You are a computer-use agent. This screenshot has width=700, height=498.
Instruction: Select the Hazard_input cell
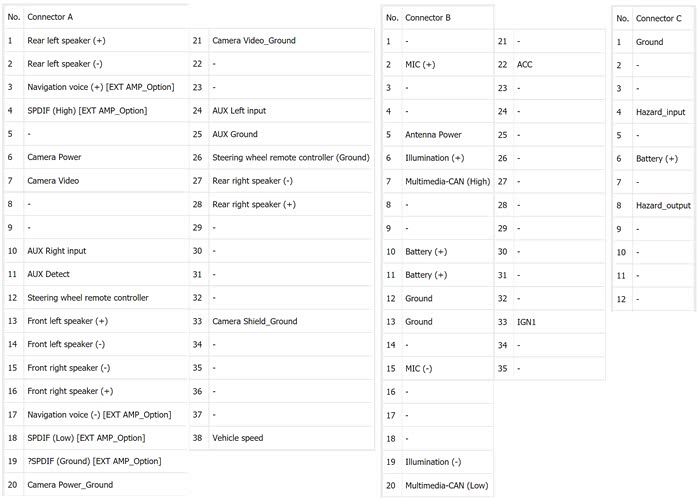pyautogui.click(x=661, y=111)
